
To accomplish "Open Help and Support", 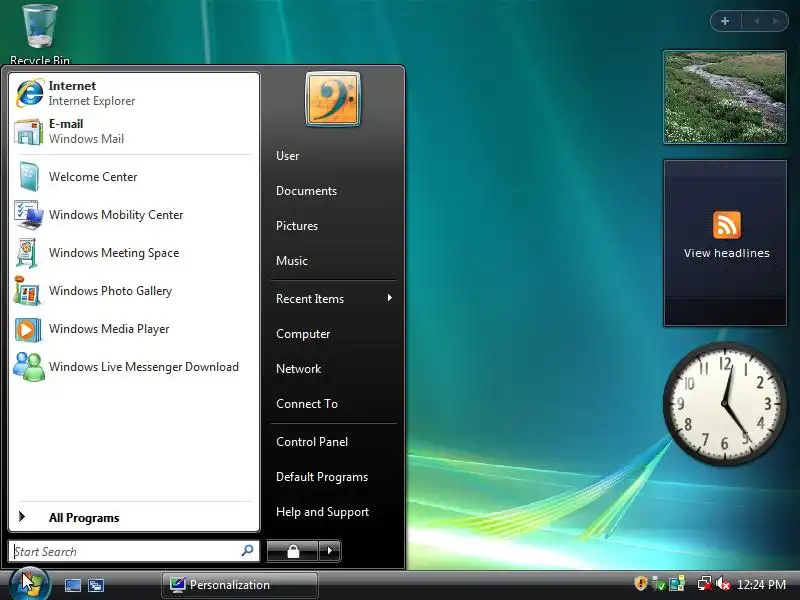I will (x=322, y=512).
